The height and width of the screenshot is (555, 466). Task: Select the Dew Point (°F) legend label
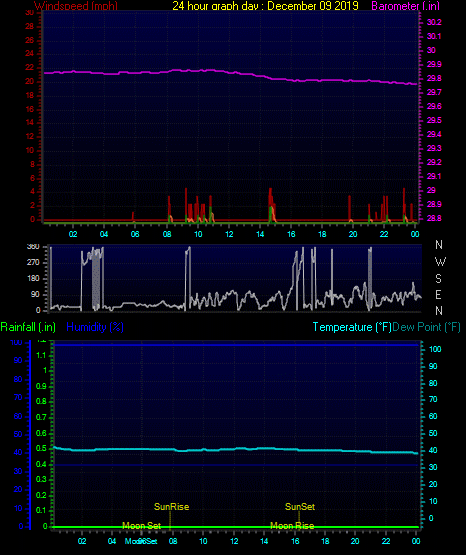426,327
